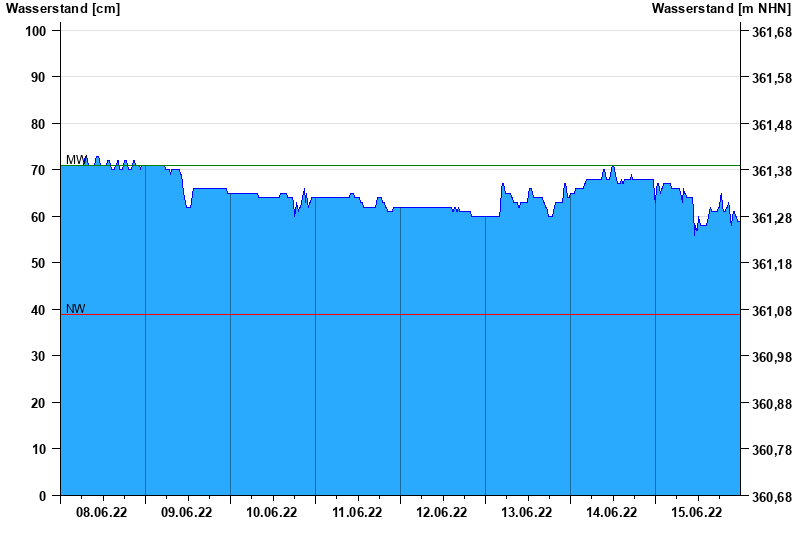Click the 361,18 value on the right axis
The width and height of the screenshot is (800, 550).
click(772, 264)
